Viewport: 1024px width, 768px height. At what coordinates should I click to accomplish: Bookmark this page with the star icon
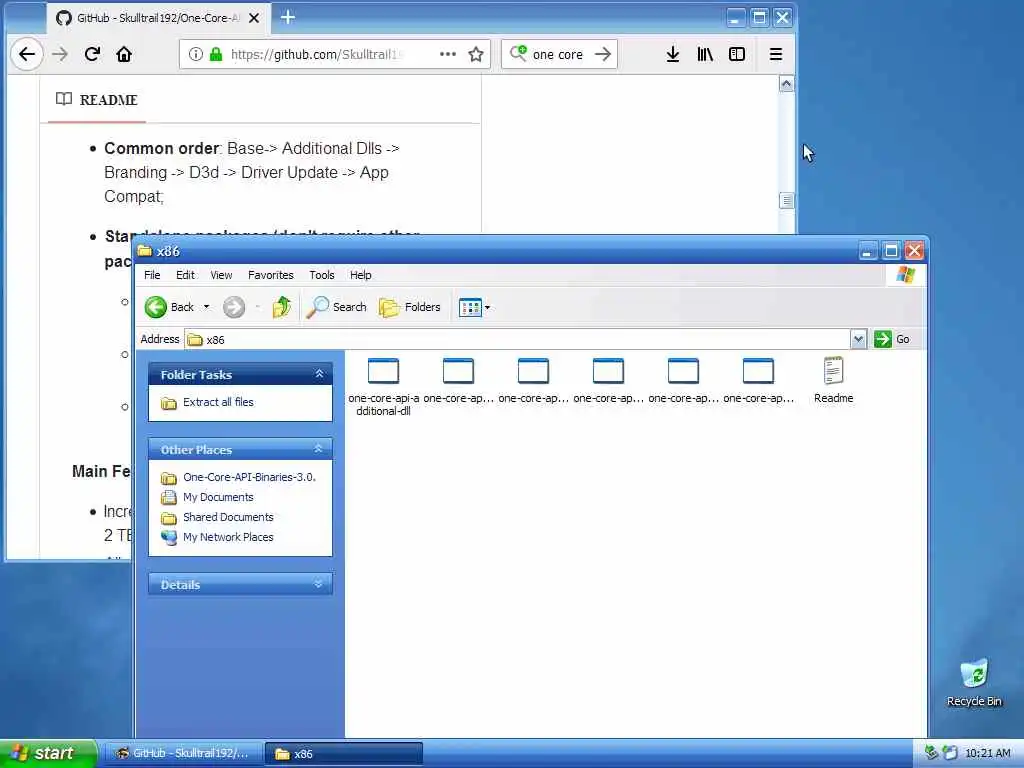(476, 54)
